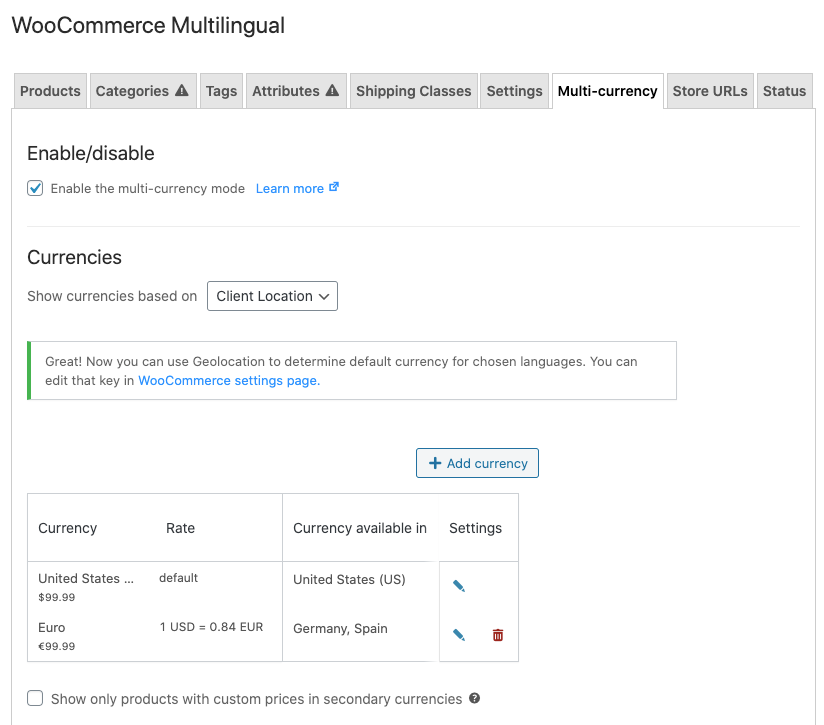Open the Settings tab
Image resolution: width=824 pixels, height=725 pixels.
click(x=514, y=91)
